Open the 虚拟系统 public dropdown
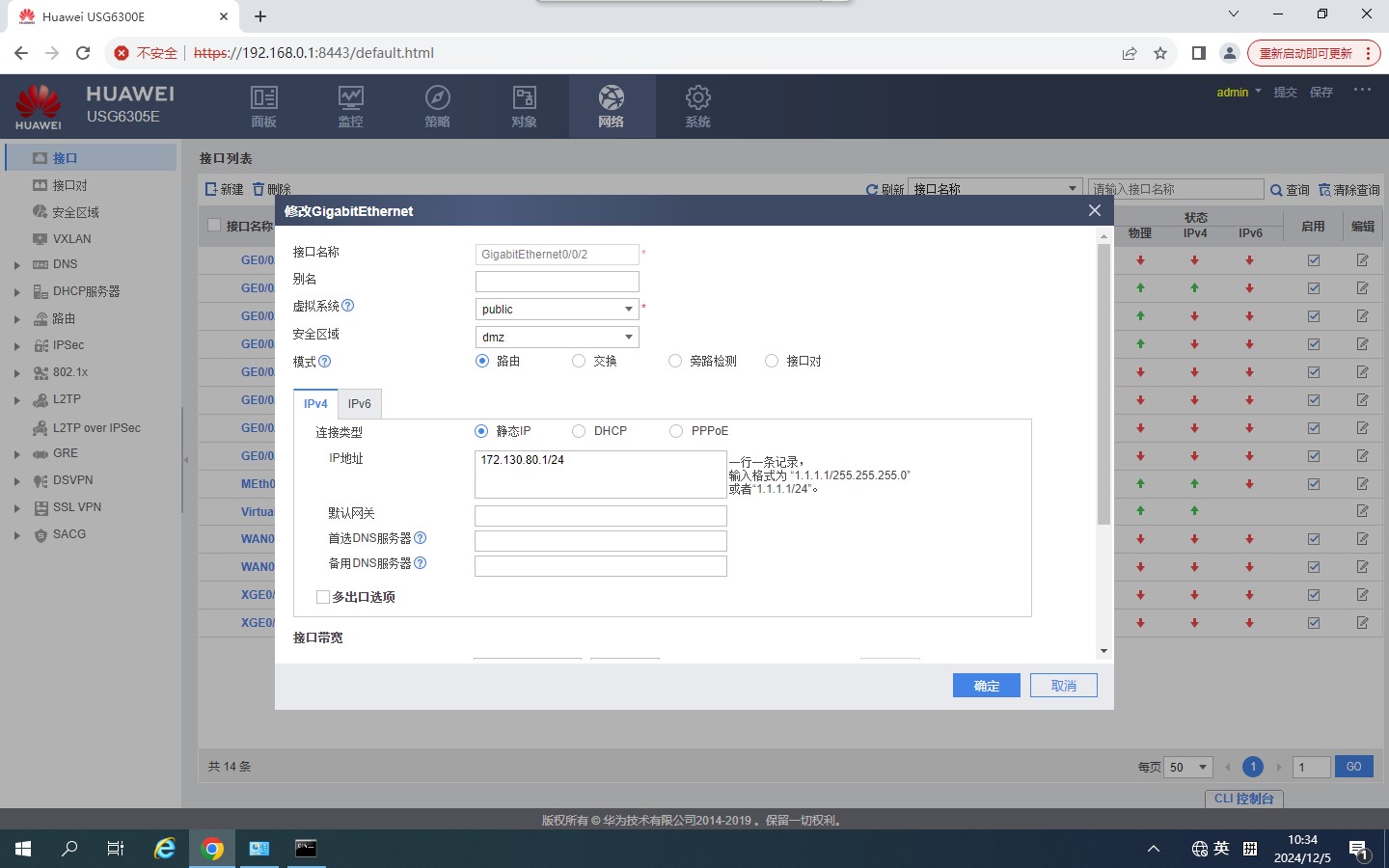Screen dimensions: 1389x868 pos(557,310)
